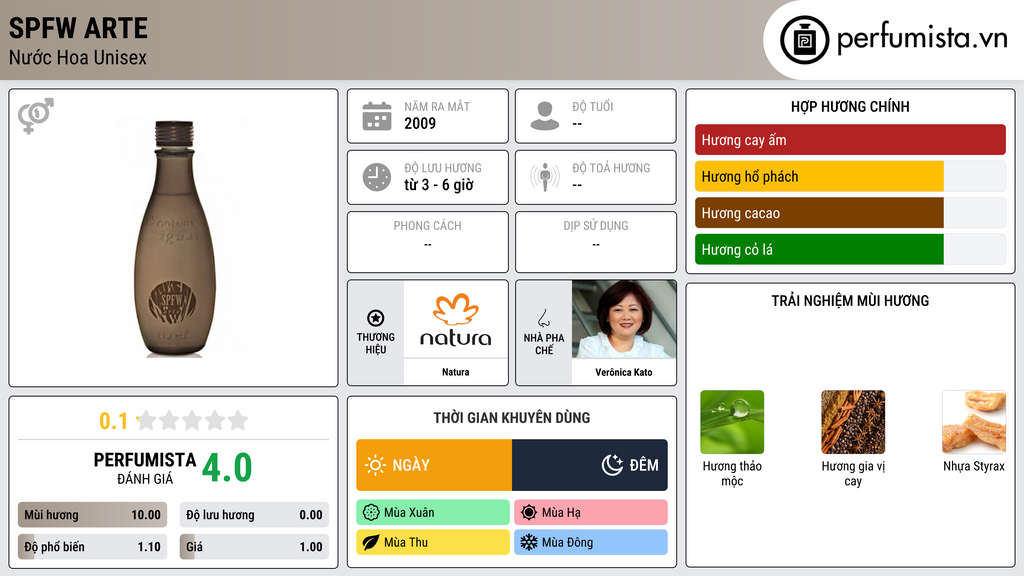Click the clock icon beside Độ lưu hương
Viewport: 1024px width, 576px height.
pos(377,177)
